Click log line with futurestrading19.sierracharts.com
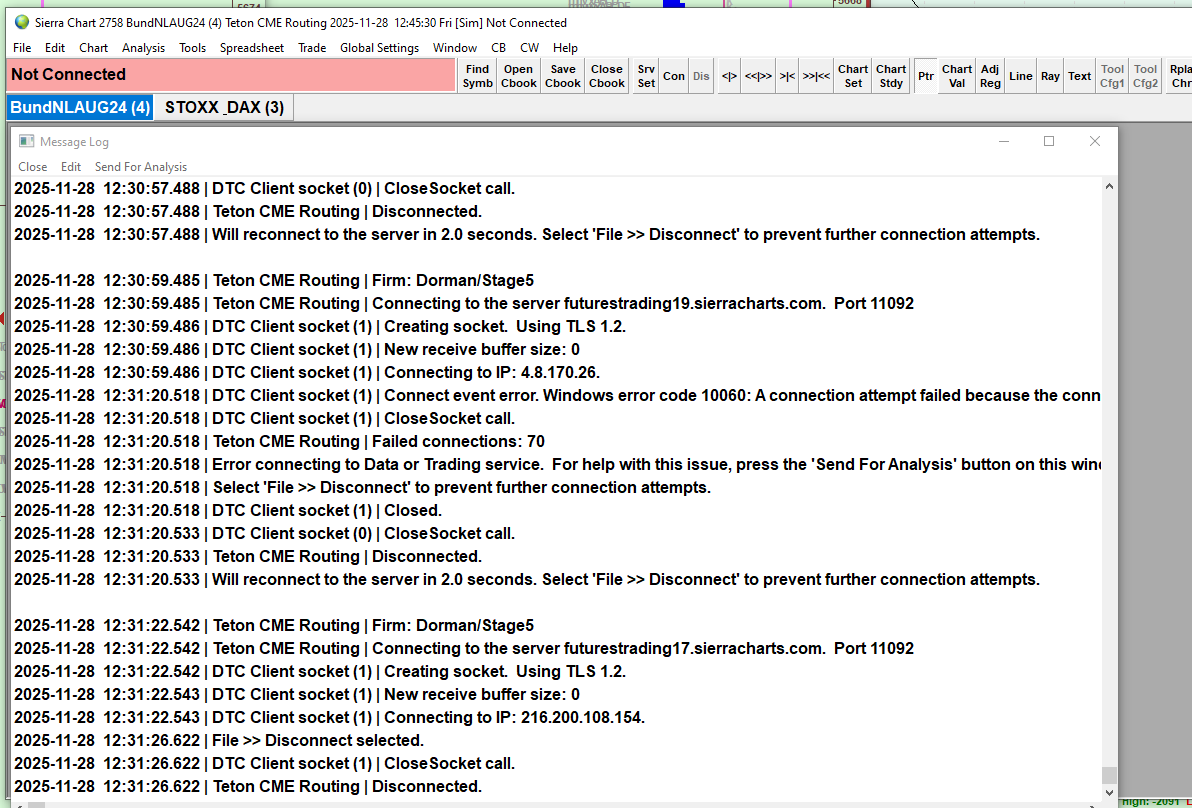 point(464,303)
